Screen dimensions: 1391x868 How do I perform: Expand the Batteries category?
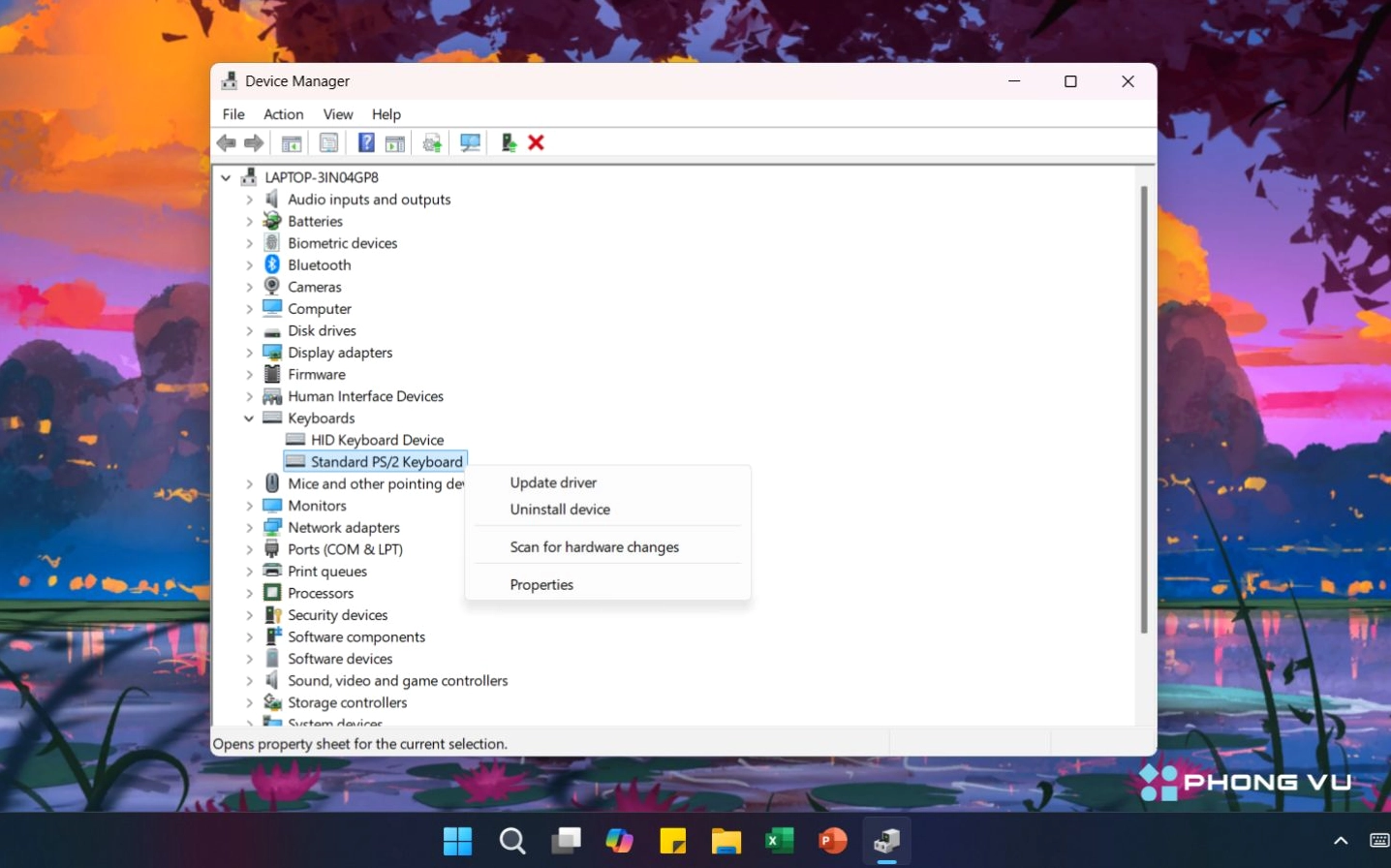point(249,222)
